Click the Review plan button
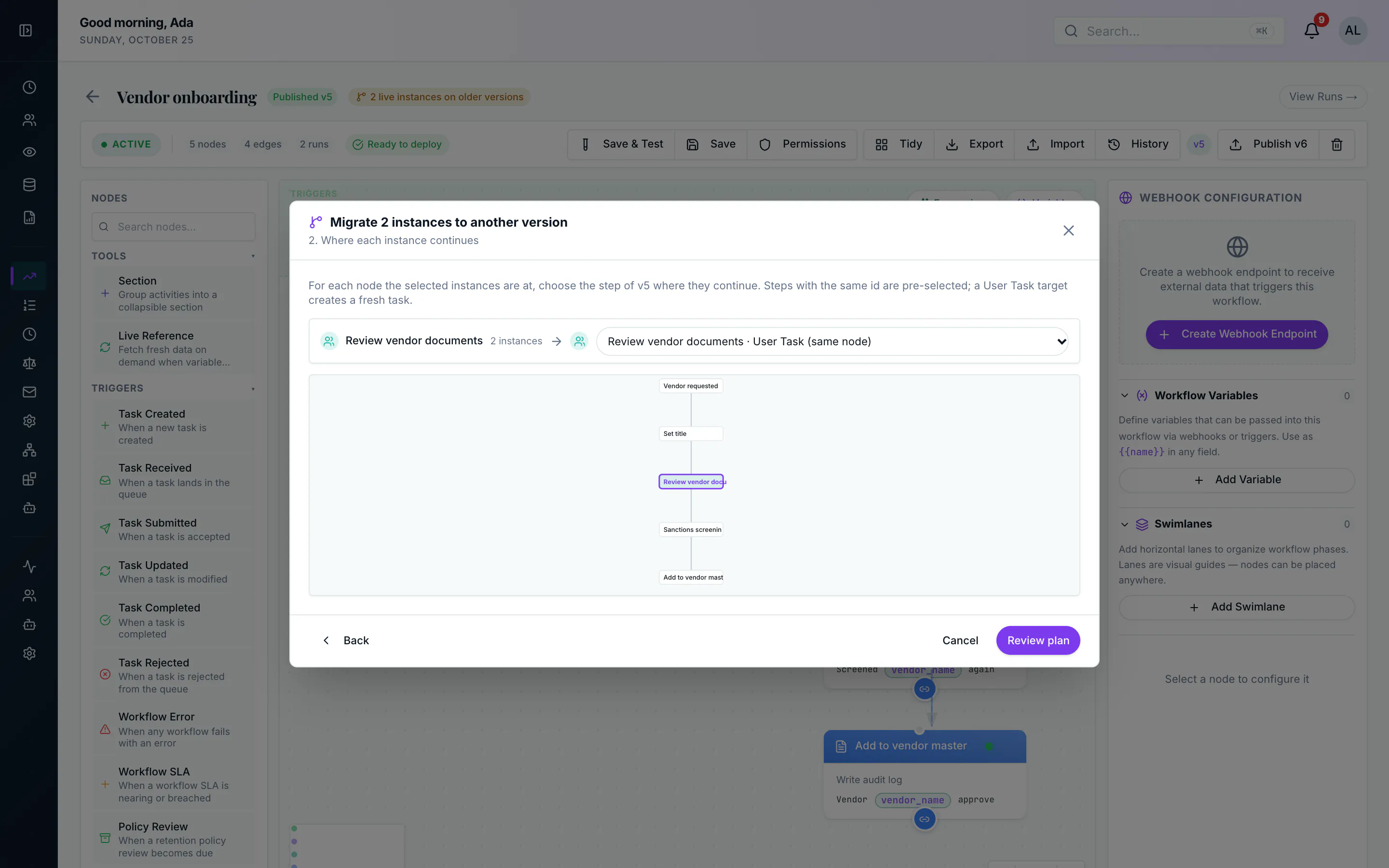Viewport: 1389px width, 868px height. 1038,640
